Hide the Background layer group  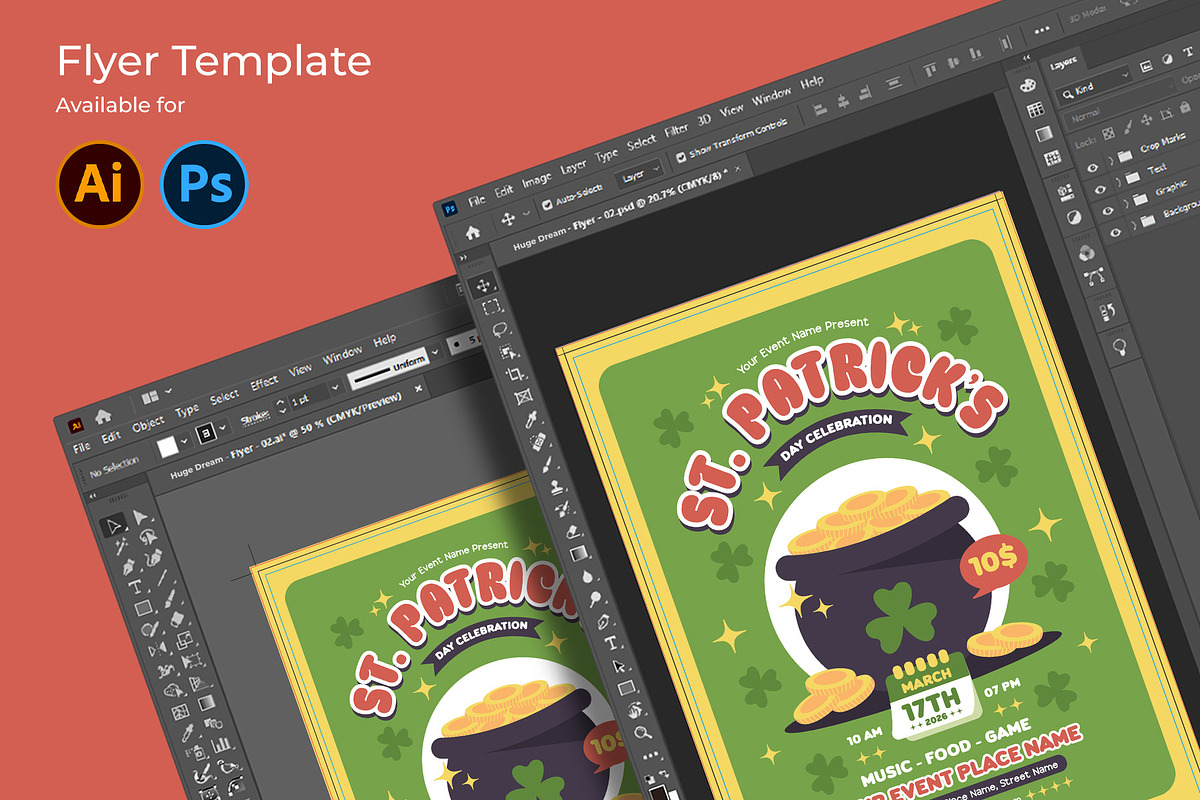point(1115,232)
